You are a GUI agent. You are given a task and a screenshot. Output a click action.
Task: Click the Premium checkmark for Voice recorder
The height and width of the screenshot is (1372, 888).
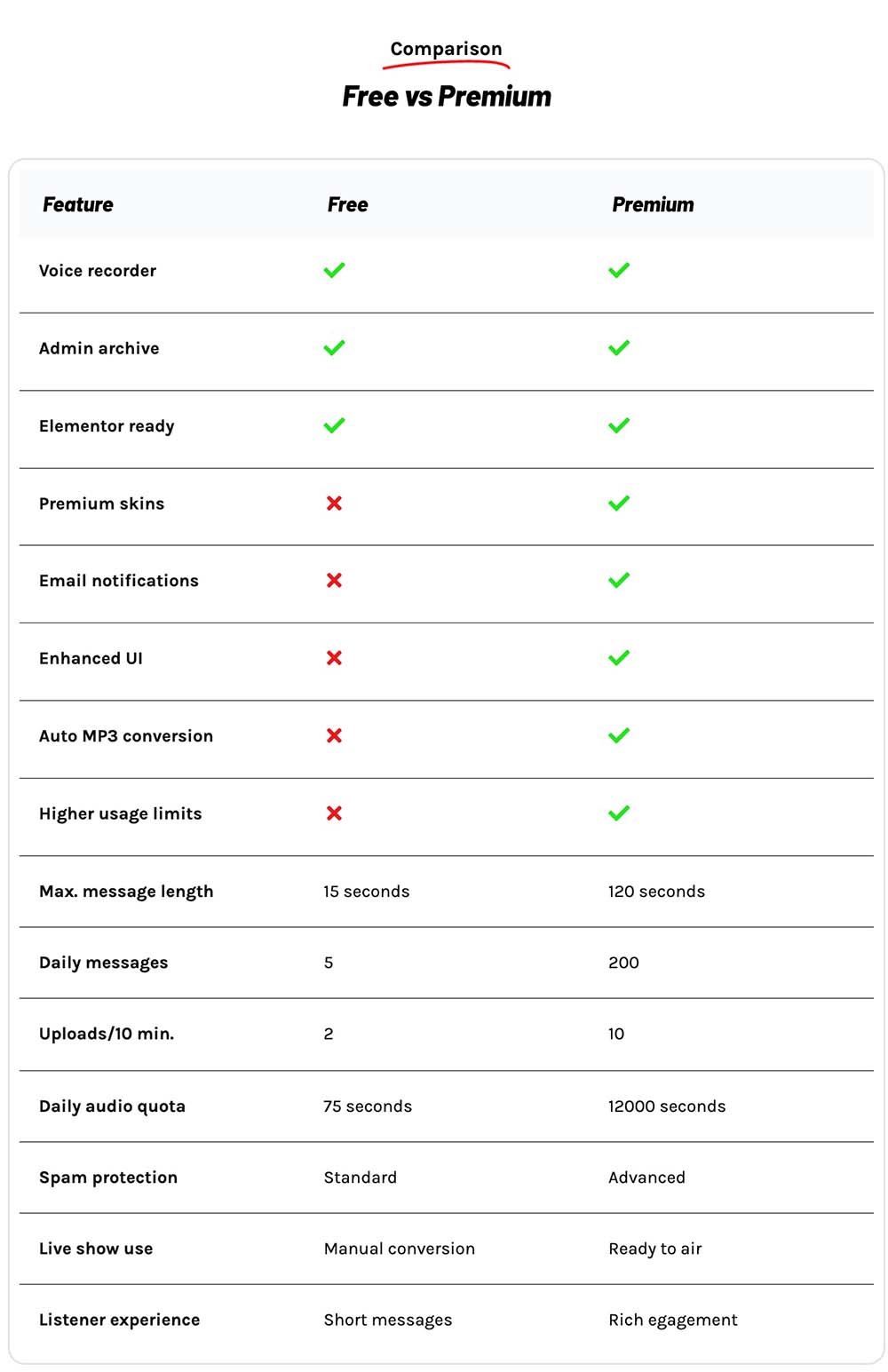[619, 270]
